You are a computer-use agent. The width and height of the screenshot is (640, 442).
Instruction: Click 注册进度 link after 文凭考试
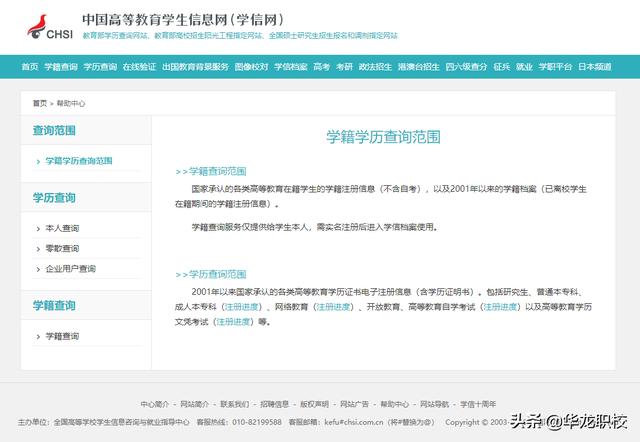coord(233,322)
